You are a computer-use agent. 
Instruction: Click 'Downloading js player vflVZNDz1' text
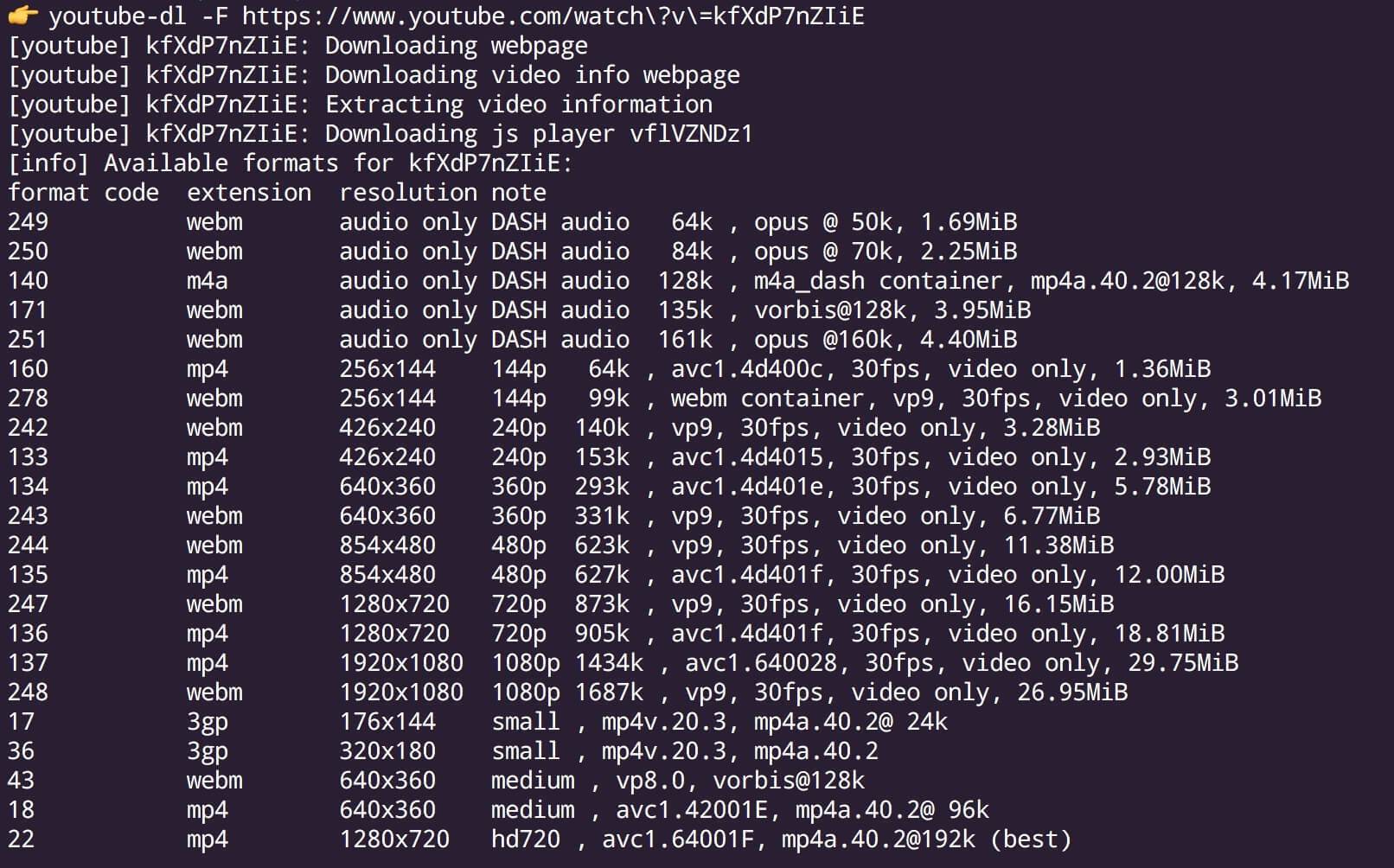click(x=539, y=134)
